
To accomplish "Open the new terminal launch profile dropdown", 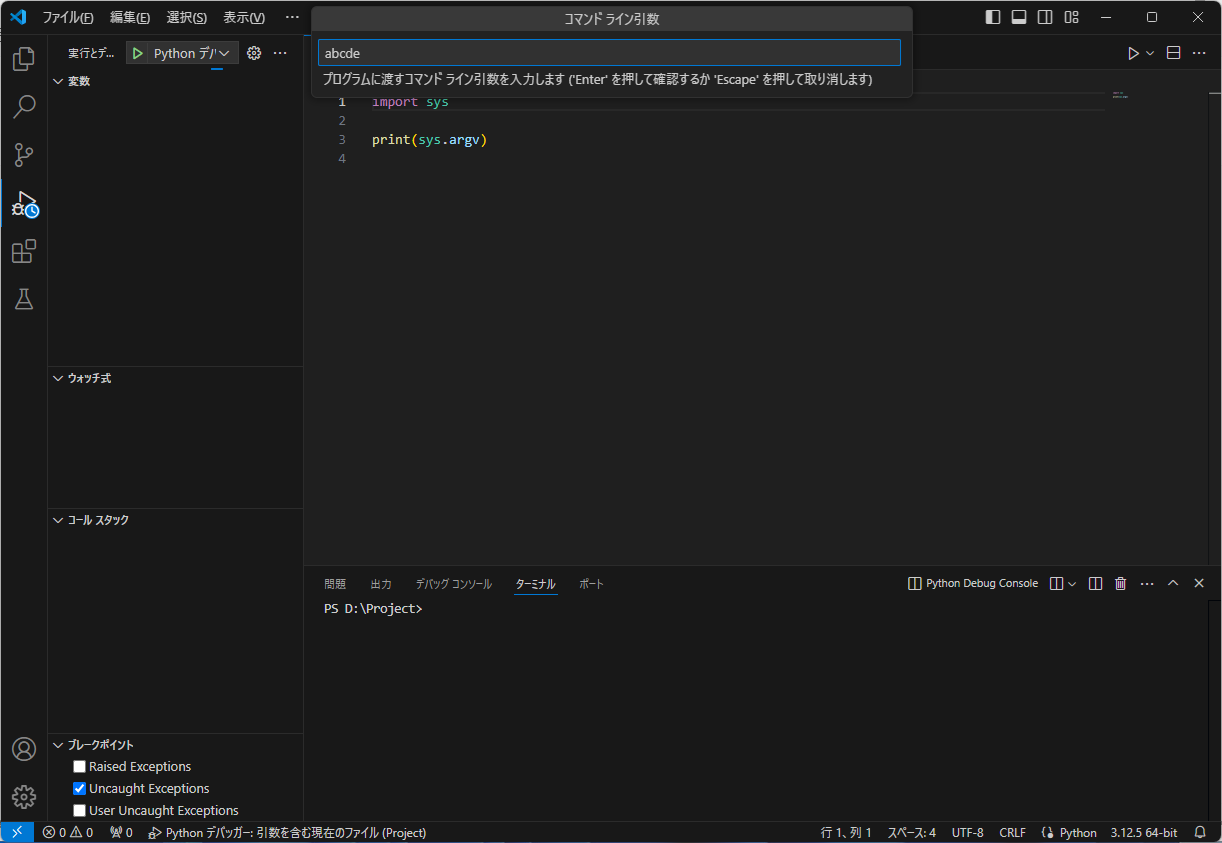I will click(1072, 583).
